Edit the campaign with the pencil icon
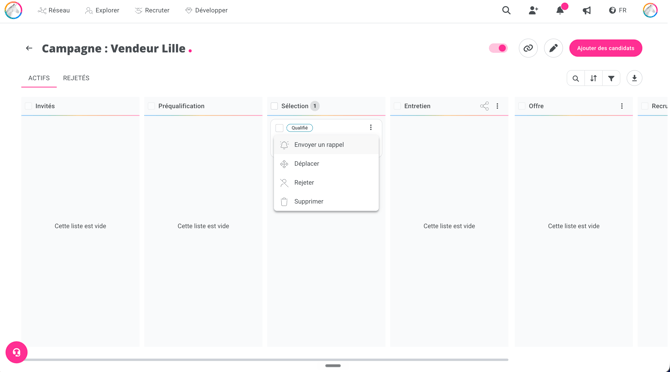670x372 pixels. (x=553, y=48)
